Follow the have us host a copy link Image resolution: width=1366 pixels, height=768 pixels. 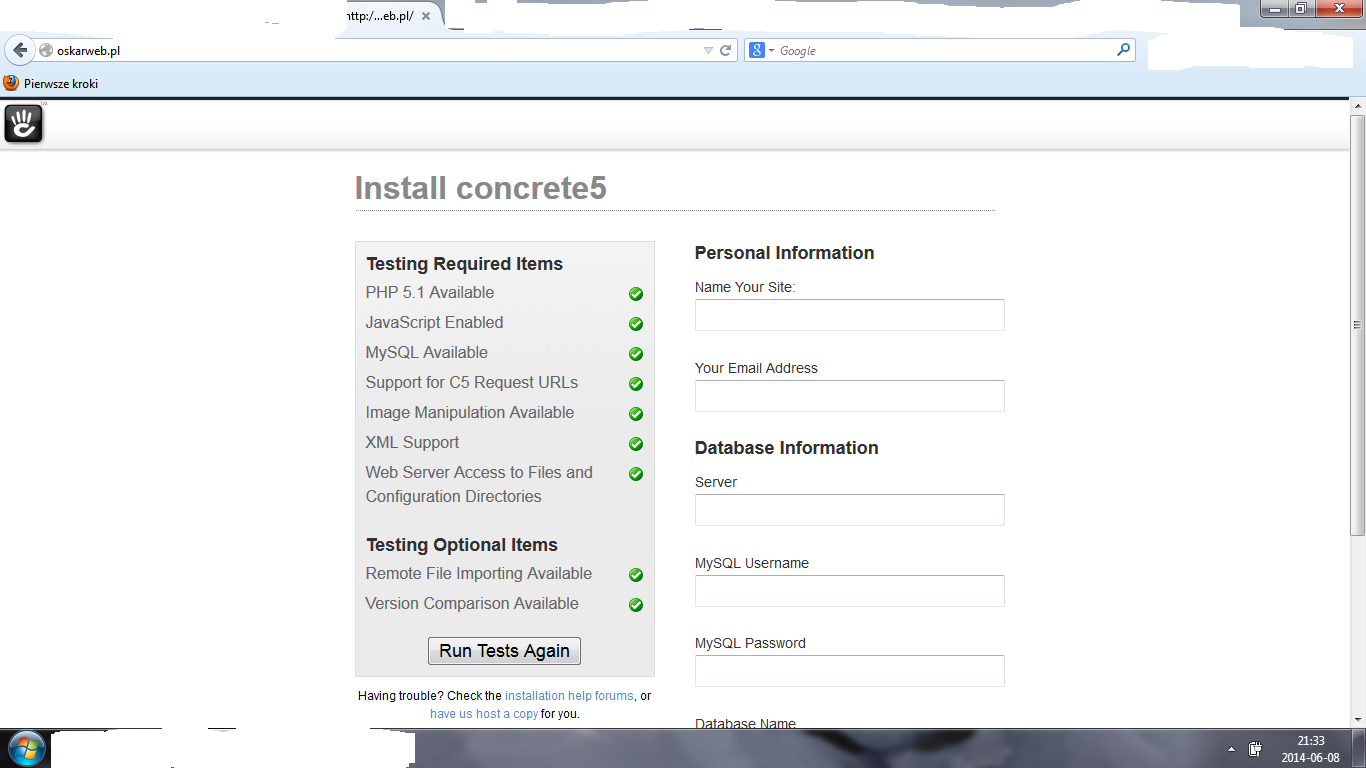pyautogui.click(x=484, y=714)
